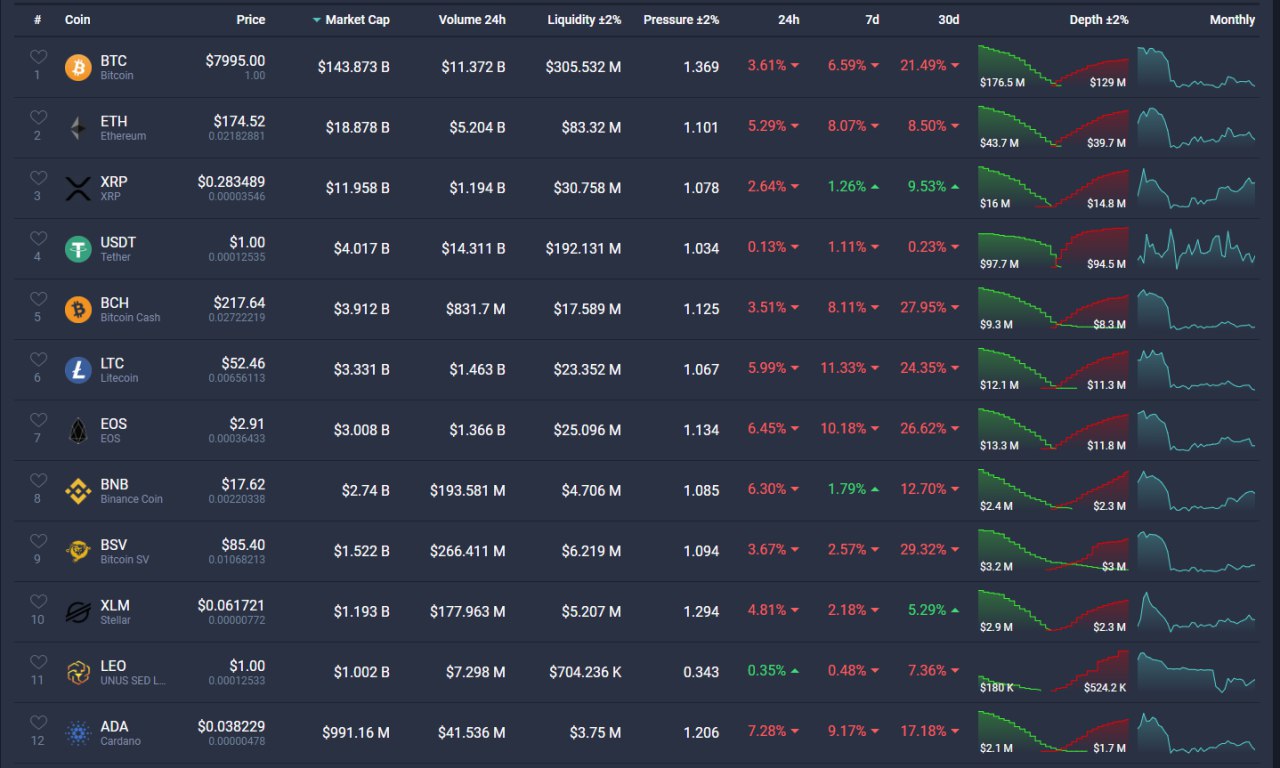The image size is (1280, 768).
Task: Click ADA market cap $991.16 M
Action: 356,733
